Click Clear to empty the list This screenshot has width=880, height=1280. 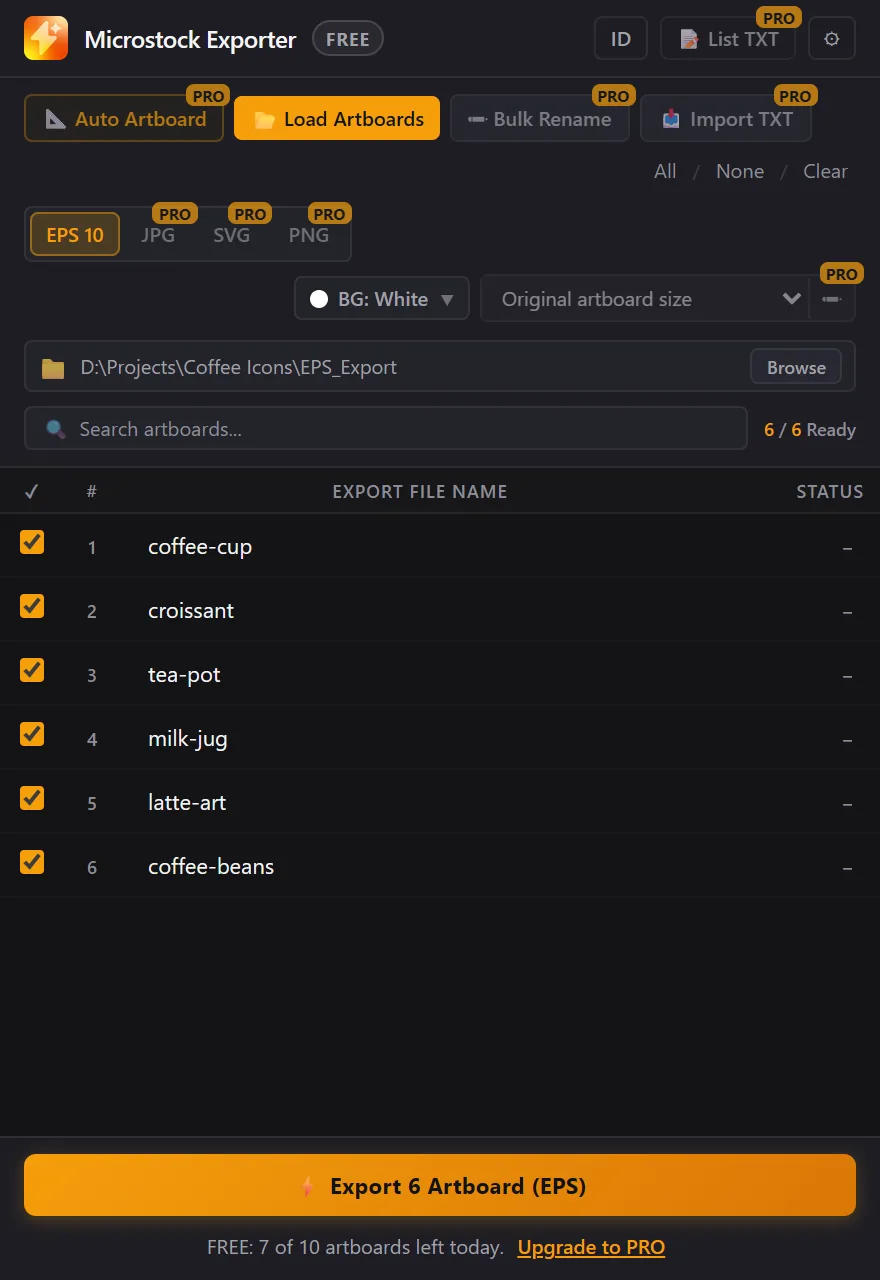pos(825,171)
